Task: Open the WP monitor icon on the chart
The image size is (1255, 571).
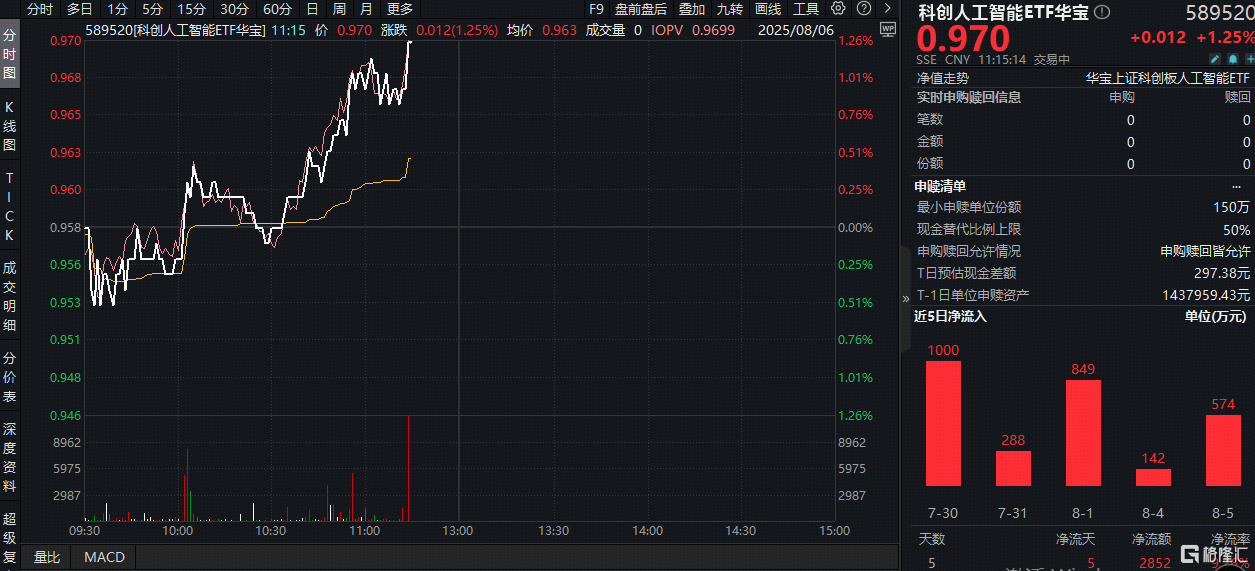Action: (x=886, y=30)
